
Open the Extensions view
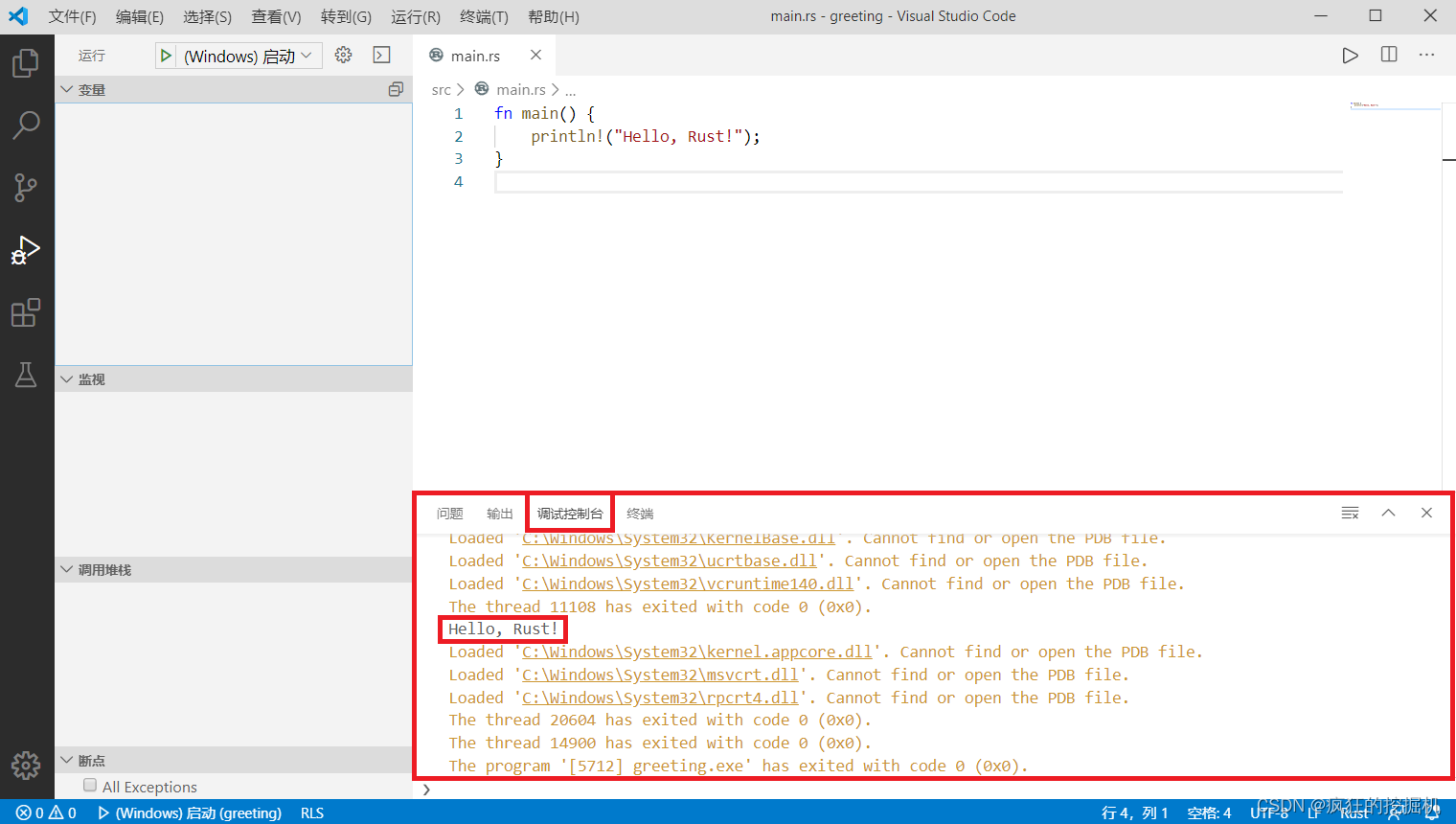coord(26,312)
